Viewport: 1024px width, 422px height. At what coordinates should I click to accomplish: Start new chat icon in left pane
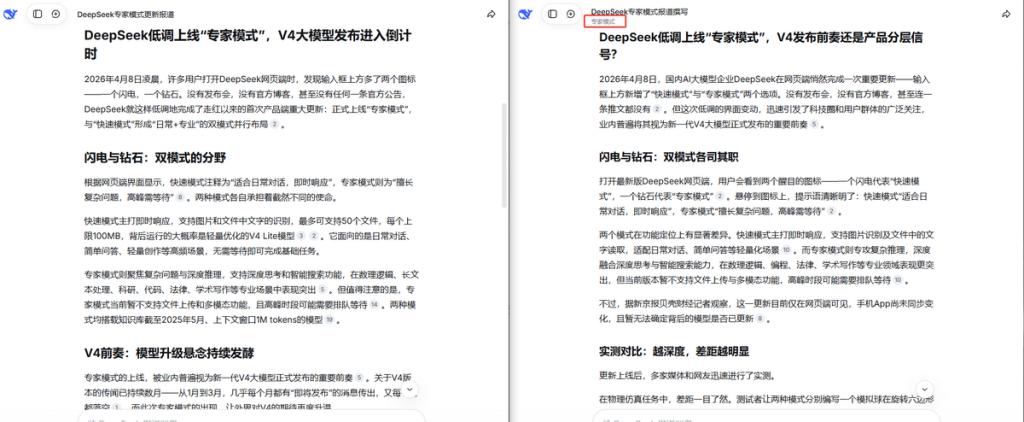[x=56, y=15]
